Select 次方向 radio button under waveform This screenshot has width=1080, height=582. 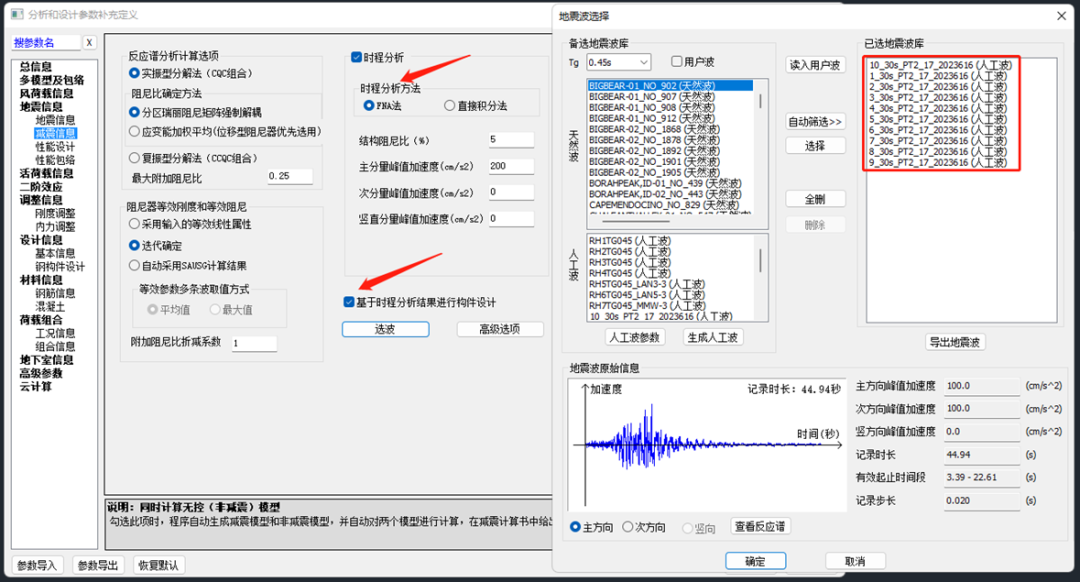point(628,527)
